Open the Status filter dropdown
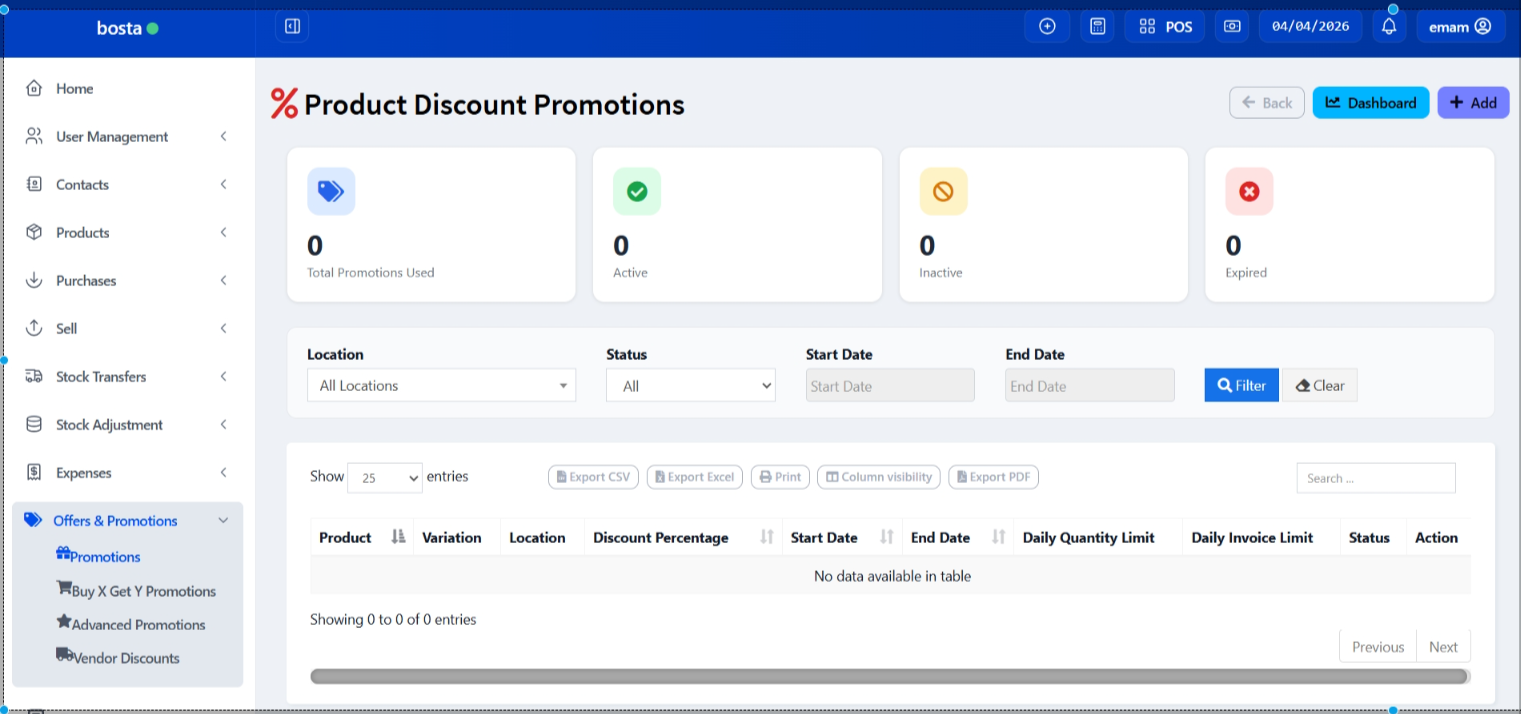This screenshot has width=1521, height=714. pyautogui.click(x=690, y=386)
